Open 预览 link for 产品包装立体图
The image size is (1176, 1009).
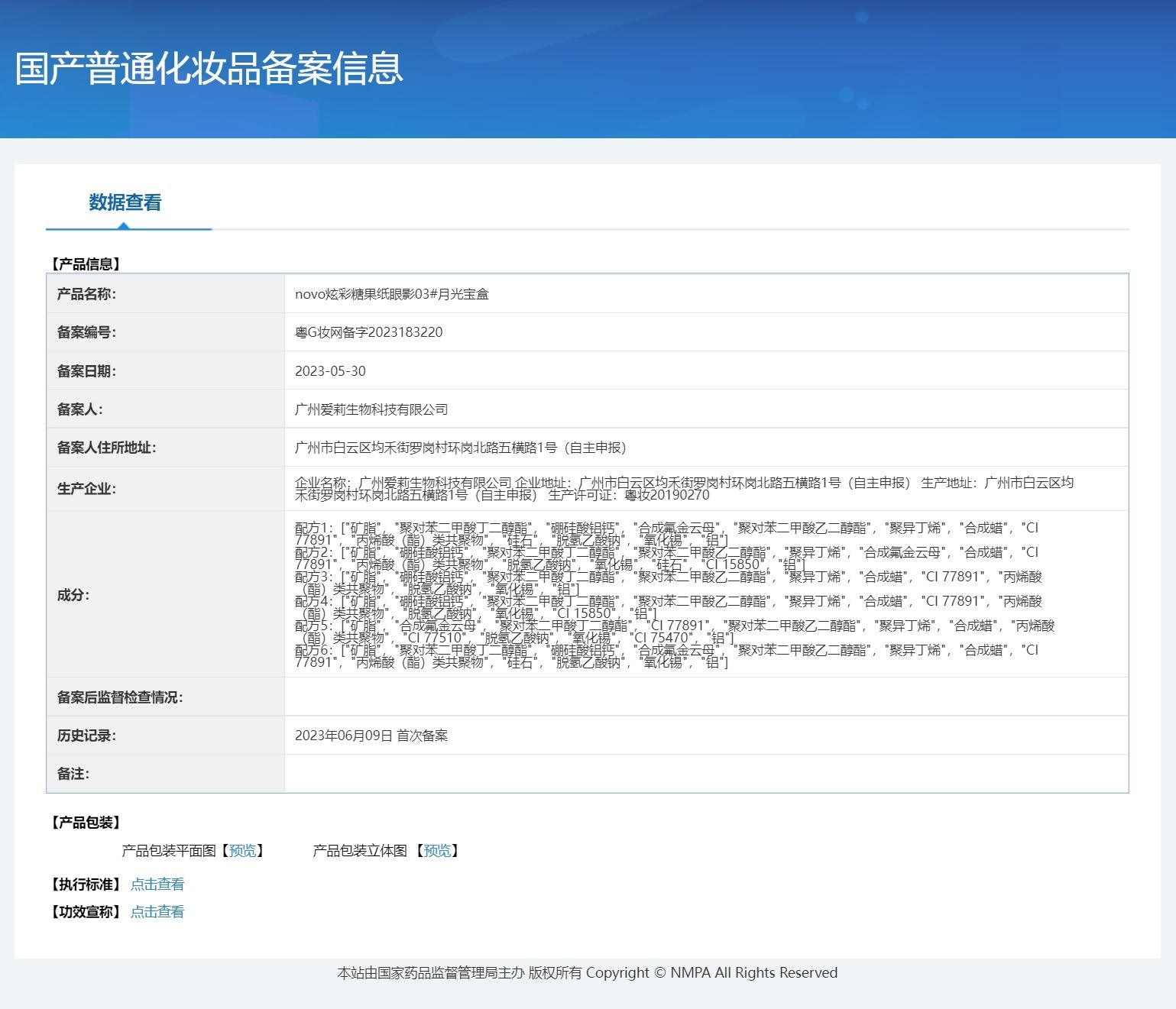[437, 851]
